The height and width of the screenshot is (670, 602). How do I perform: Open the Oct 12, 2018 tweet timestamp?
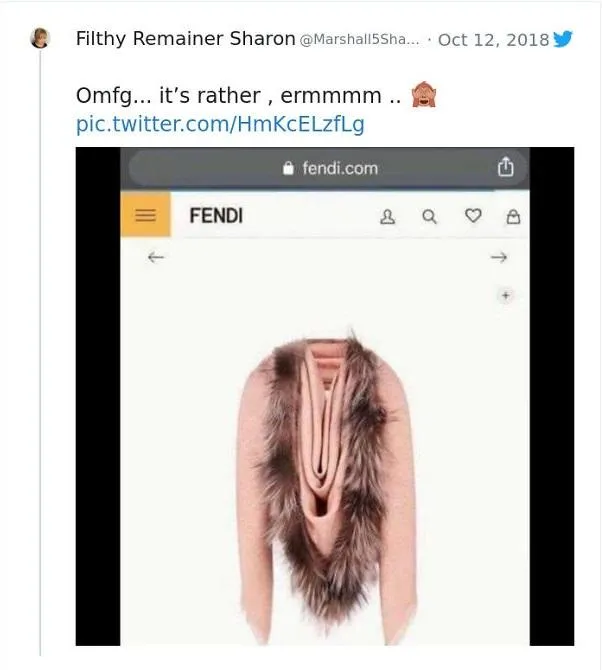[493, 40]
